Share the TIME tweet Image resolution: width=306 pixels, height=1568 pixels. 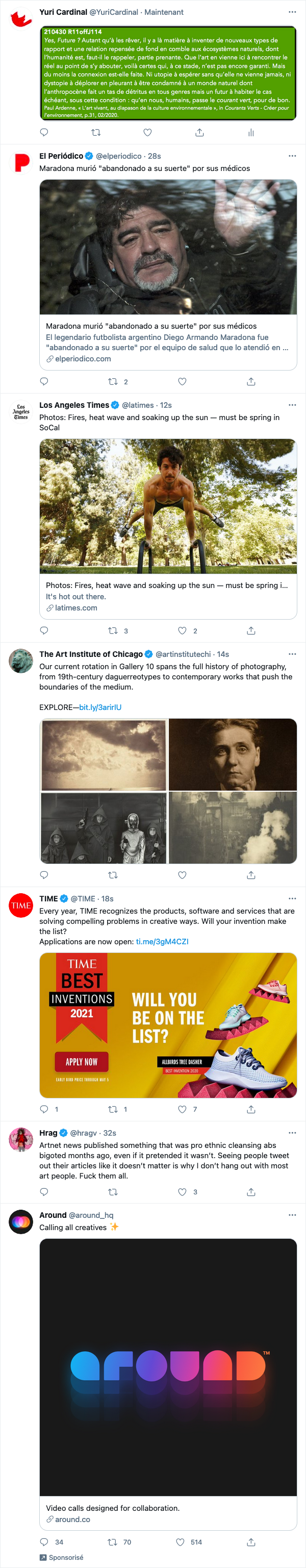(x=250, y=1109)
